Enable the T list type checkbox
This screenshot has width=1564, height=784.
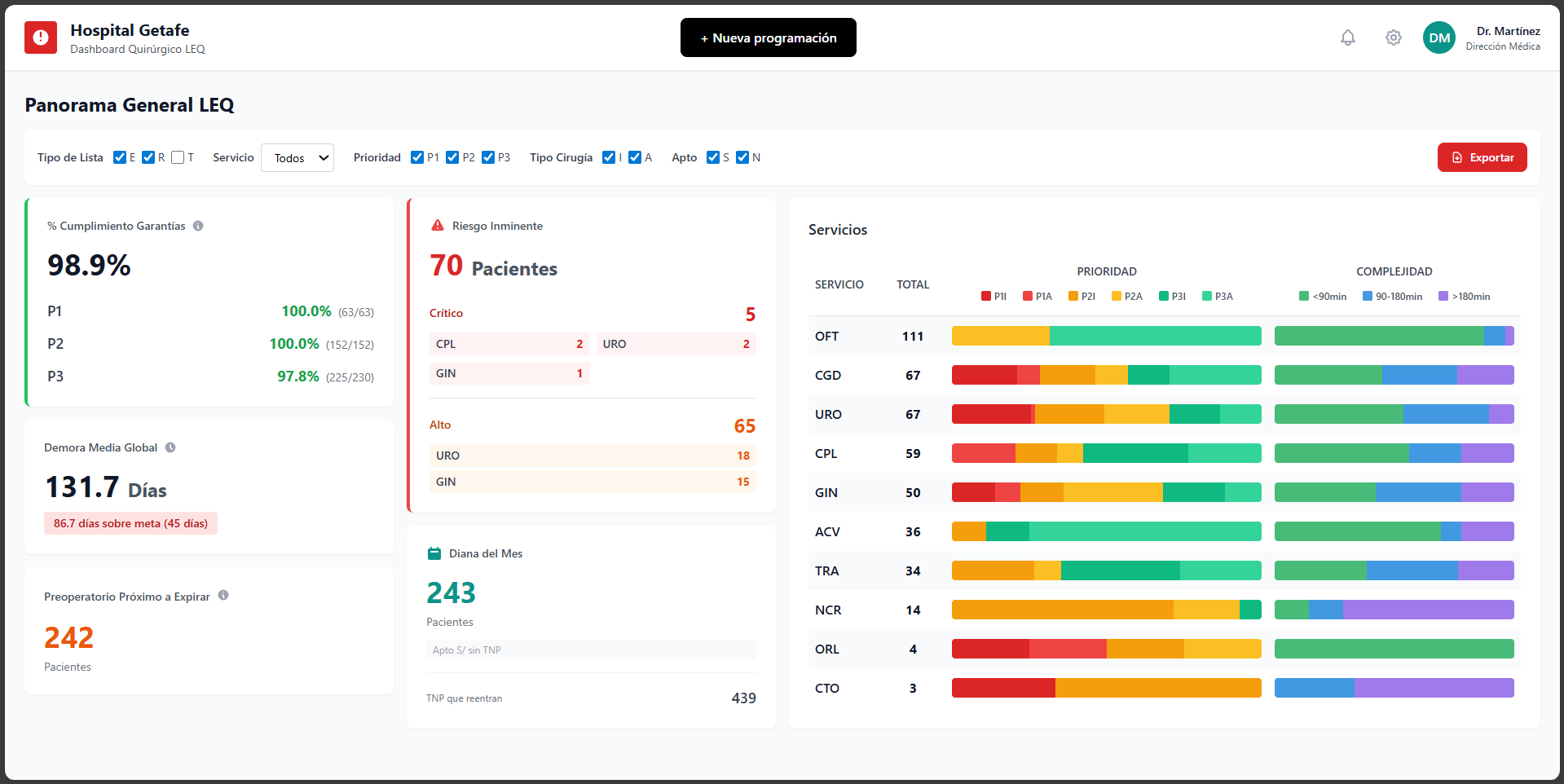178,157
